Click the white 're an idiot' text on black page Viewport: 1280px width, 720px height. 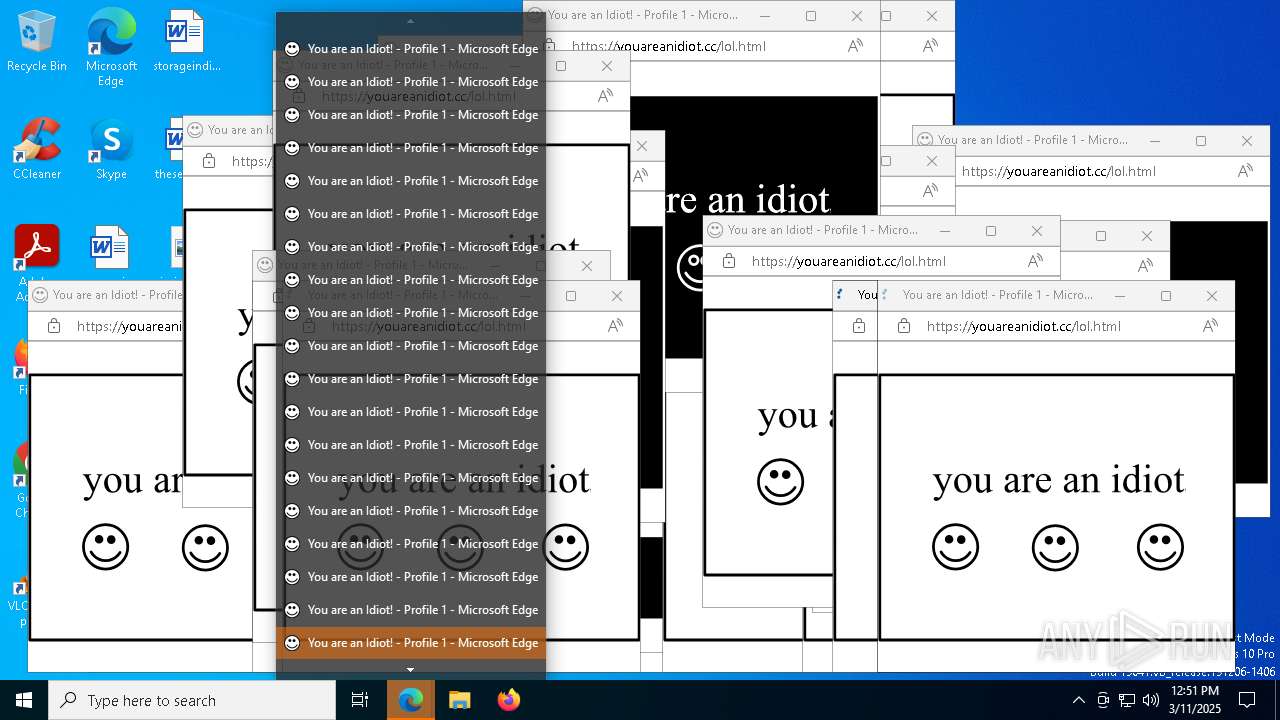(747, 200)
